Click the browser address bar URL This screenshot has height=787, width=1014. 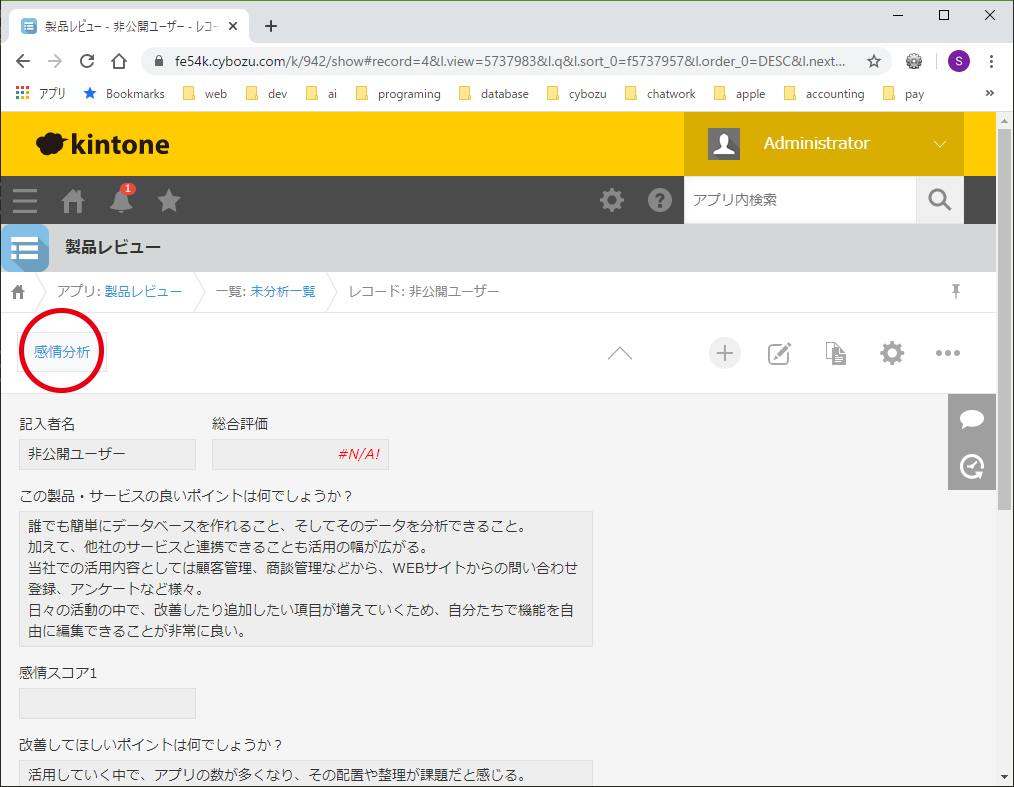coord(510,61)
